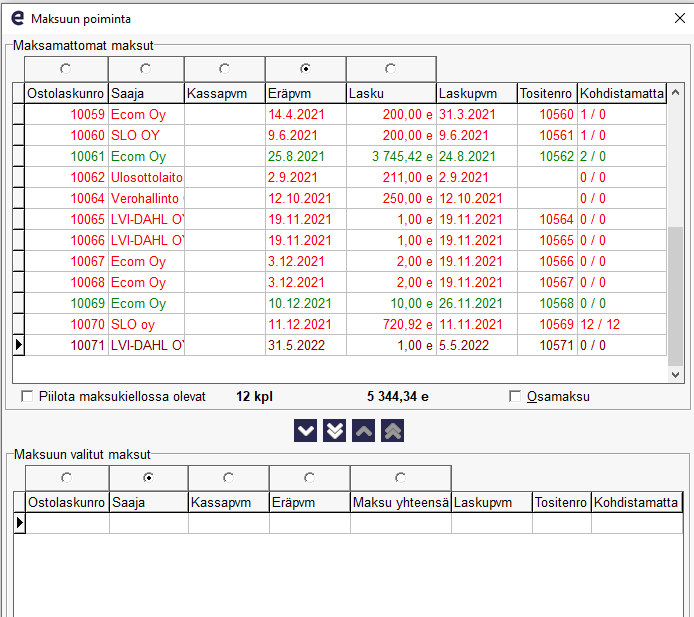Move selected payment down with single down arrow
Image resolution: width=694 pixels, height=617 pixels.
[305, 431]
